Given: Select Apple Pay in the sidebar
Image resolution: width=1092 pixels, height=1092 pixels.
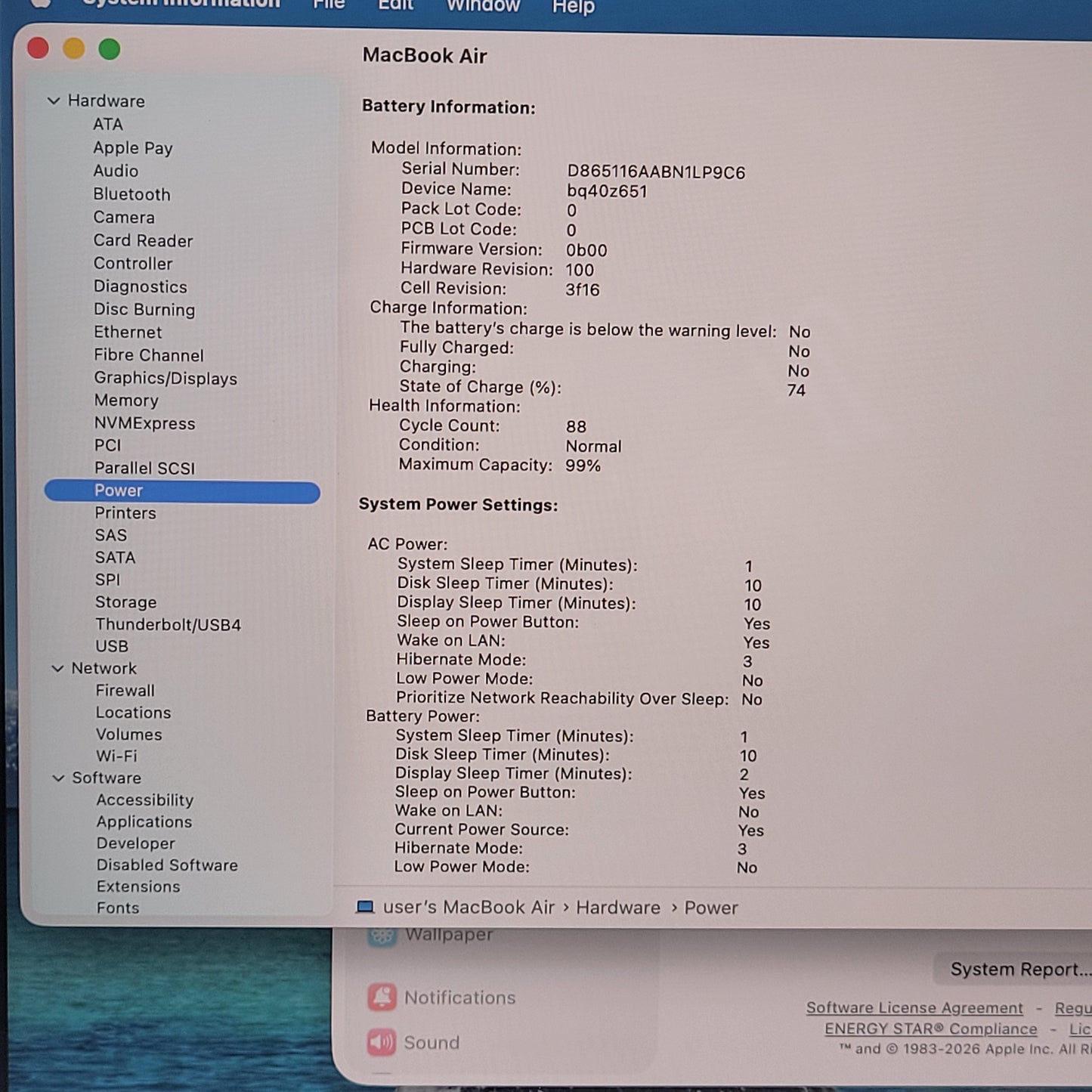Looking at the screenshot, I should tap(133, 148).
